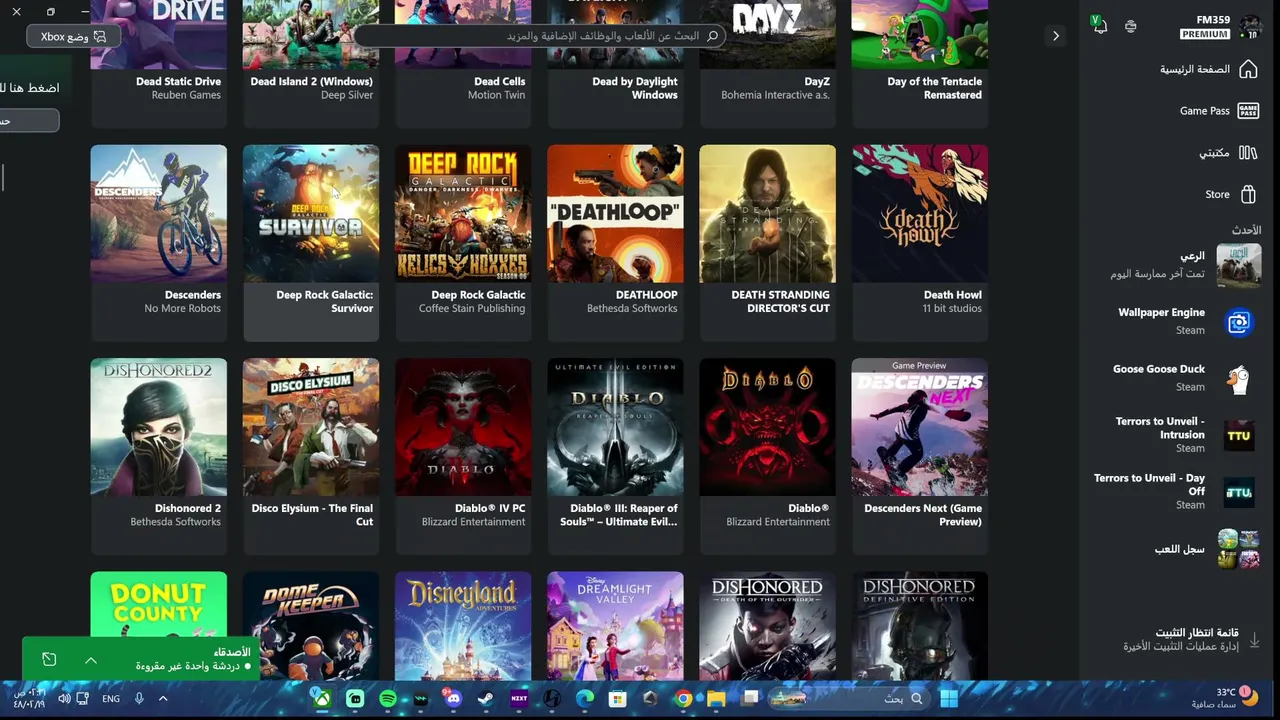Open Descenders game tile

(x=159, y=243)
